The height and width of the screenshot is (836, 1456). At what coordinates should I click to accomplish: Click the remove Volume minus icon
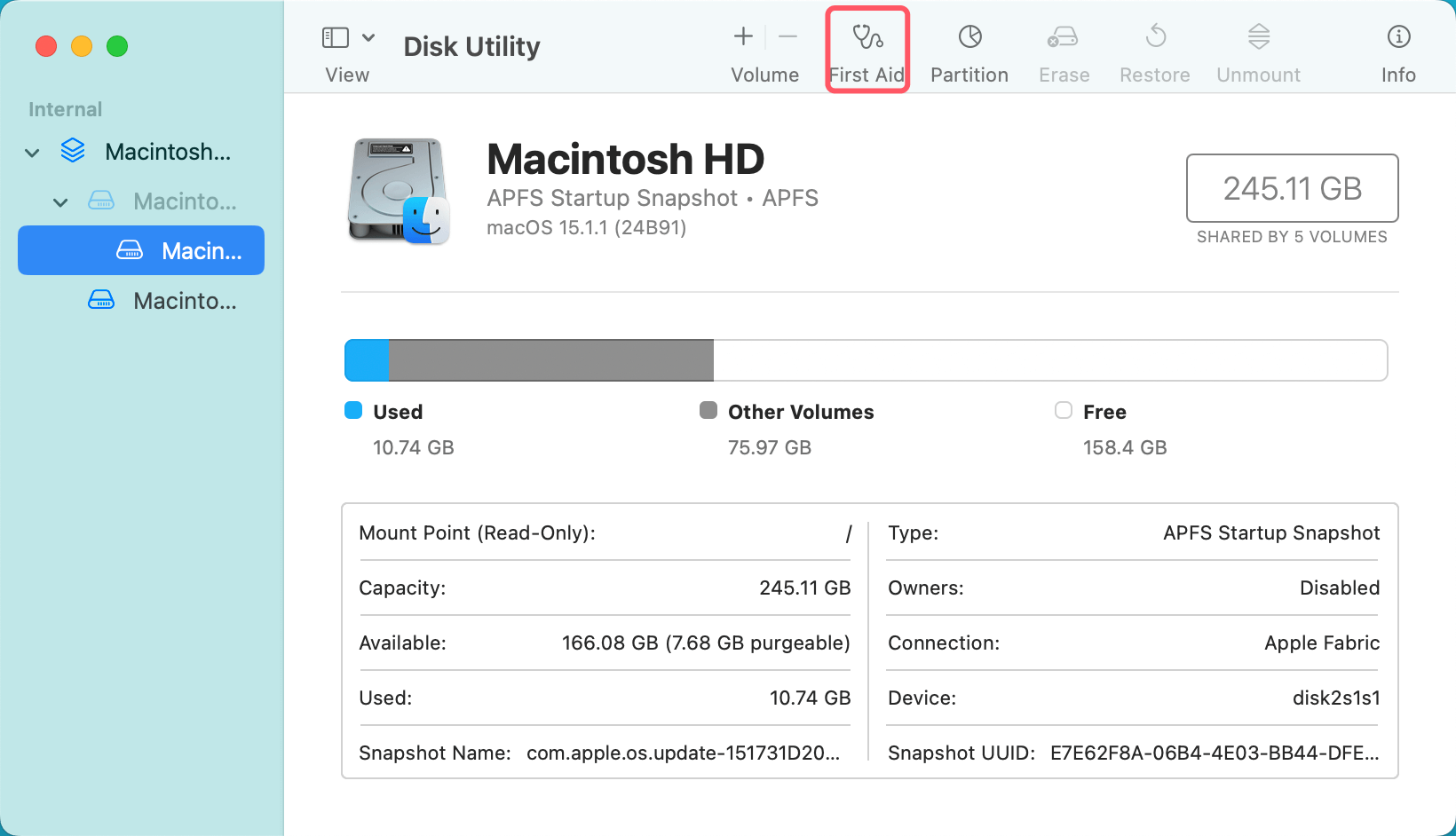[x=787, y=37]
